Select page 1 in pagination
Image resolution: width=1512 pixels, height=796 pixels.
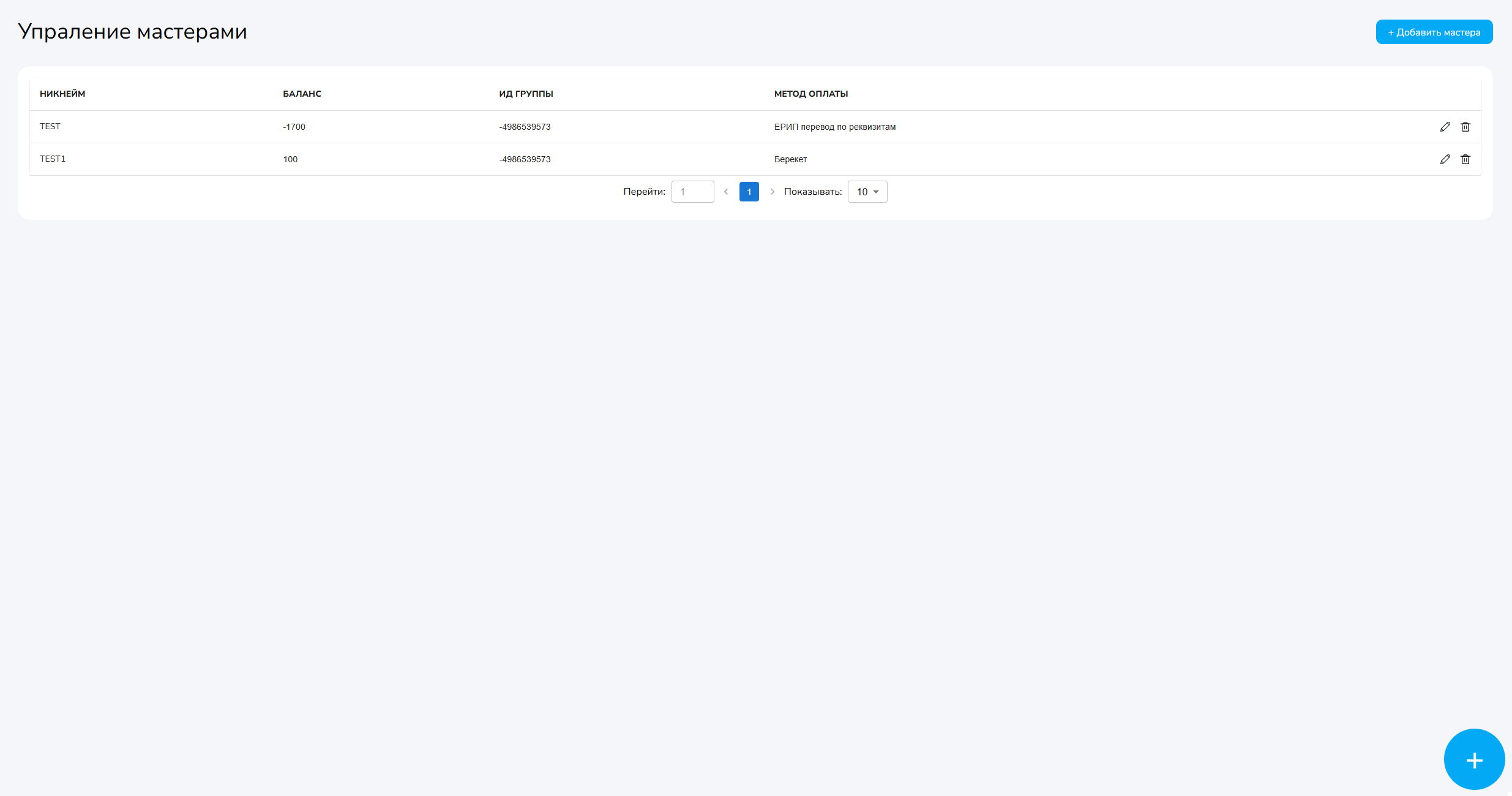[x=749, y=192]
